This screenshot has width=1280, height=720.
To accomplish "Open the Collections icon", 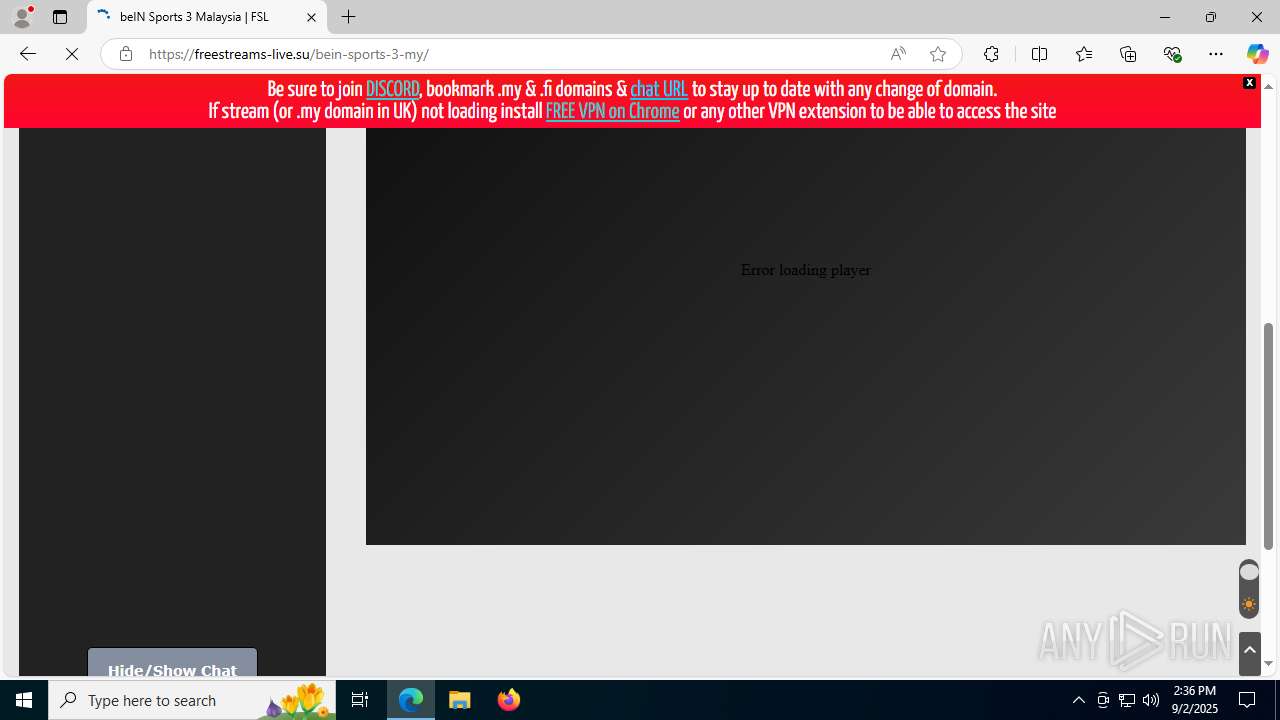I will point(1128,54).
